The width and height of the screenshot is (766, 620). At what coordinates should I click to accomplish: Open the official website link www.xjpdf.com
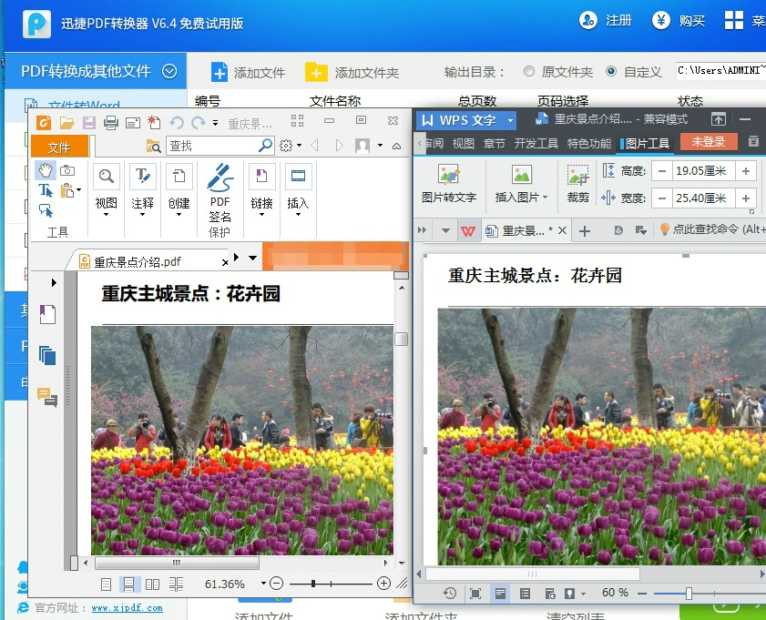pos(127,608)
